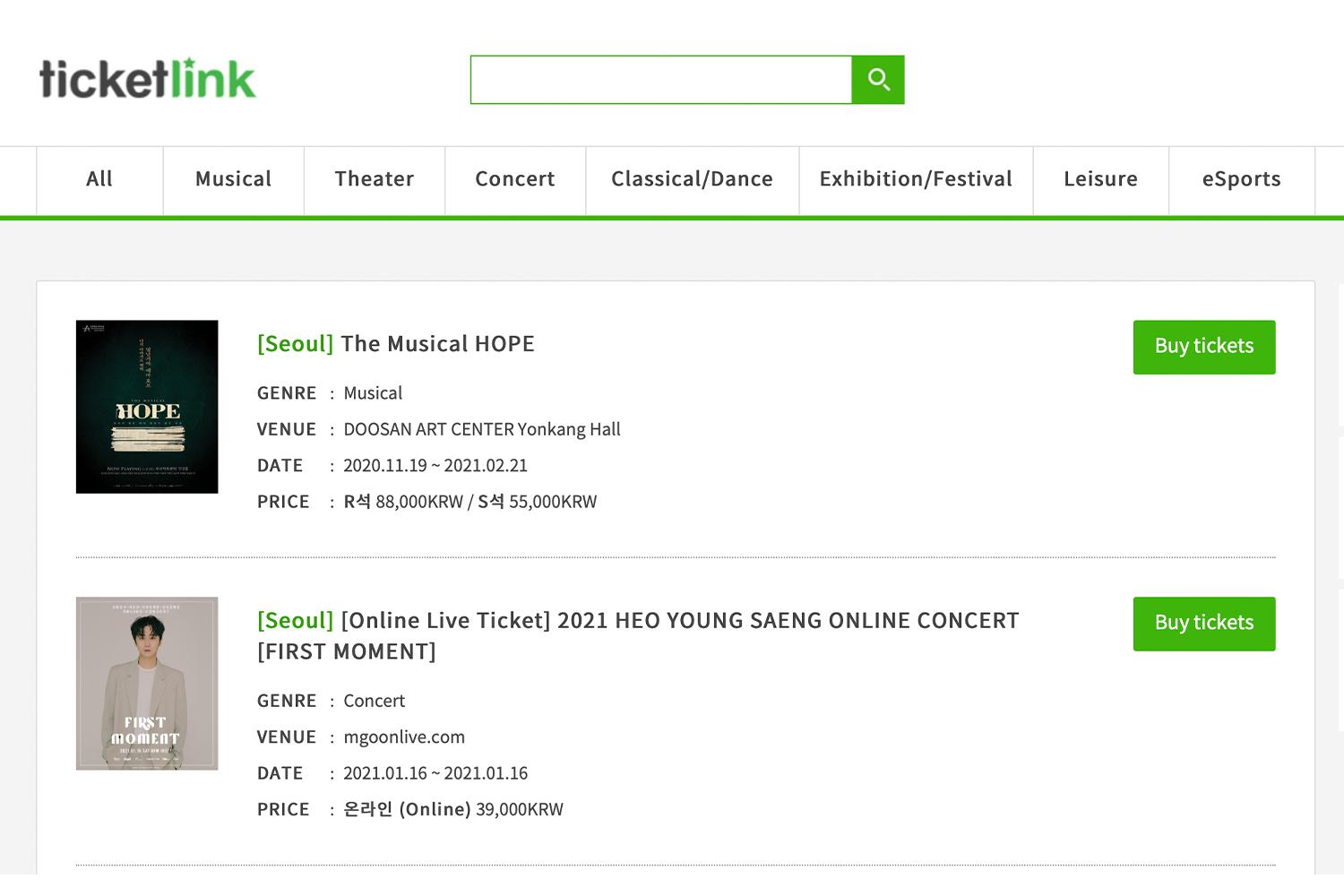The image size is (1344, 896).
Task: Buy tickets for Heo Young Saeng concert
Action: (x=1204, y=624)
